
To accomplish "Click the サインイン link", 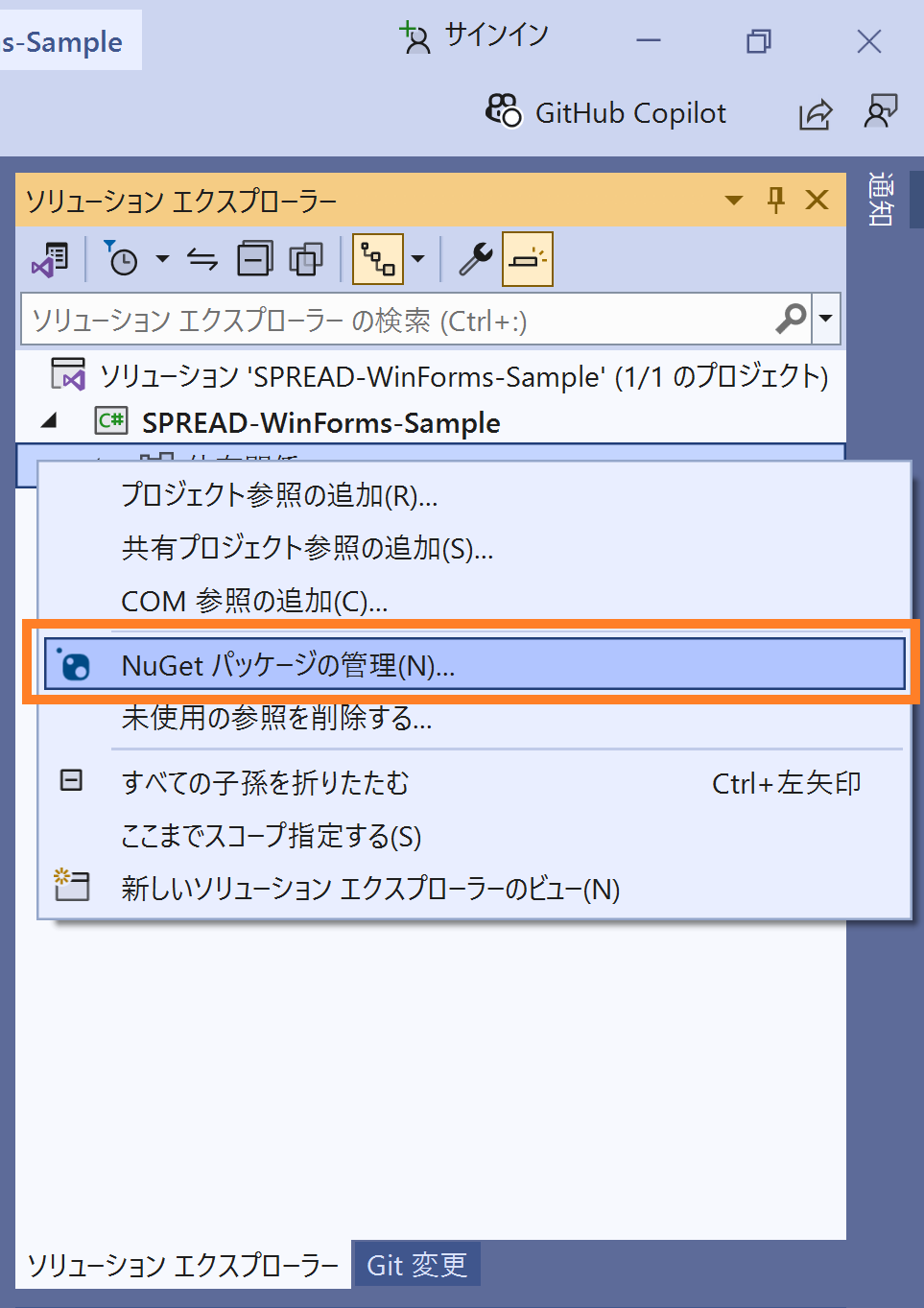I will (x=496, y=36).
